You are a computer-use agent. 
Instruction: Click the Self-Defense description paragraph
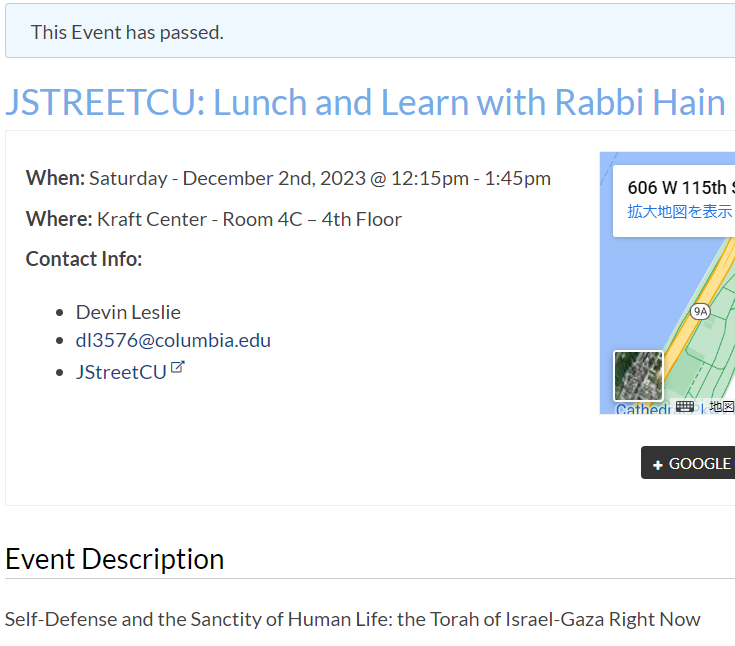[352, 619]
